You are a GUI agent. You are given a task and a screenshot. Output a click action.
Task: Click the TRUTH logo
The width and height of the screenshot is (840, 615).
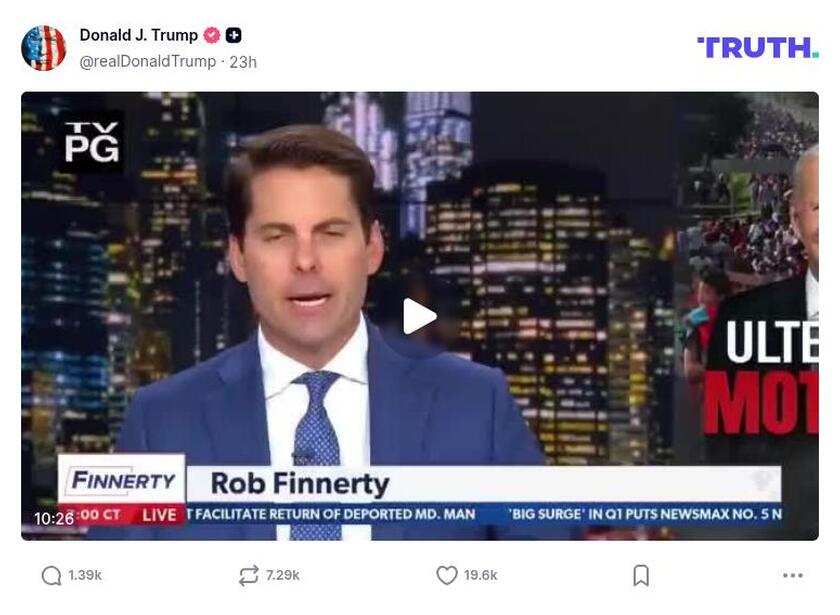coord(758,47)
